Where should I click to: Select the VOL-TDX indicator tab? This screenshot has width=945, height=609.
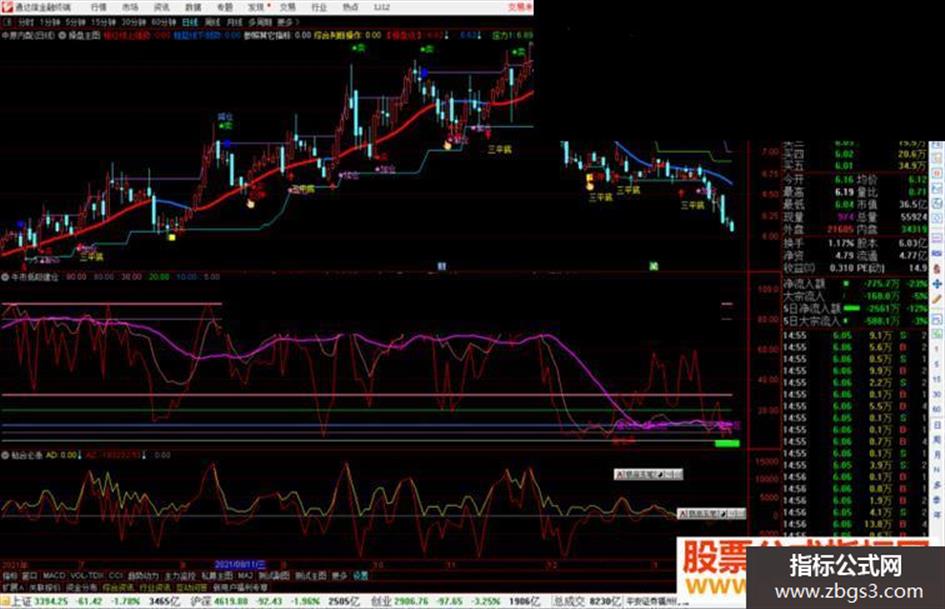click(87, 576)
